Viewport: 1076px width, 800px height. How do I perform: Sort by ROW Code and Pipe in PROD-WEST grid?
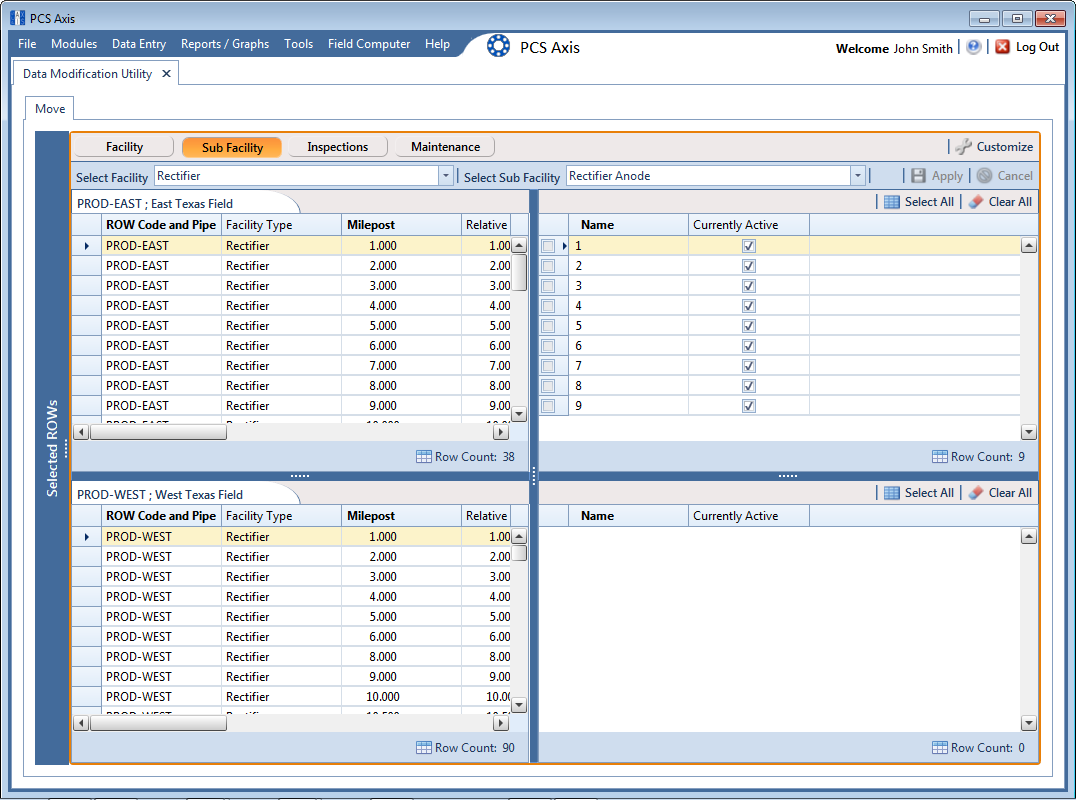(161, 515)
